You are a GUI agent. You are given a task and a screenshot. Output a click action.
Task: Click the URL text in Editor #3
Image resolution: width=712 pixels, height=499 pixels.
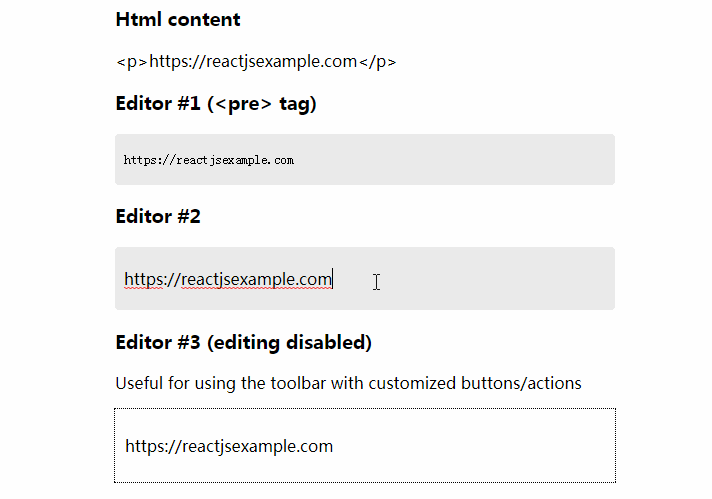click(229, 446)
